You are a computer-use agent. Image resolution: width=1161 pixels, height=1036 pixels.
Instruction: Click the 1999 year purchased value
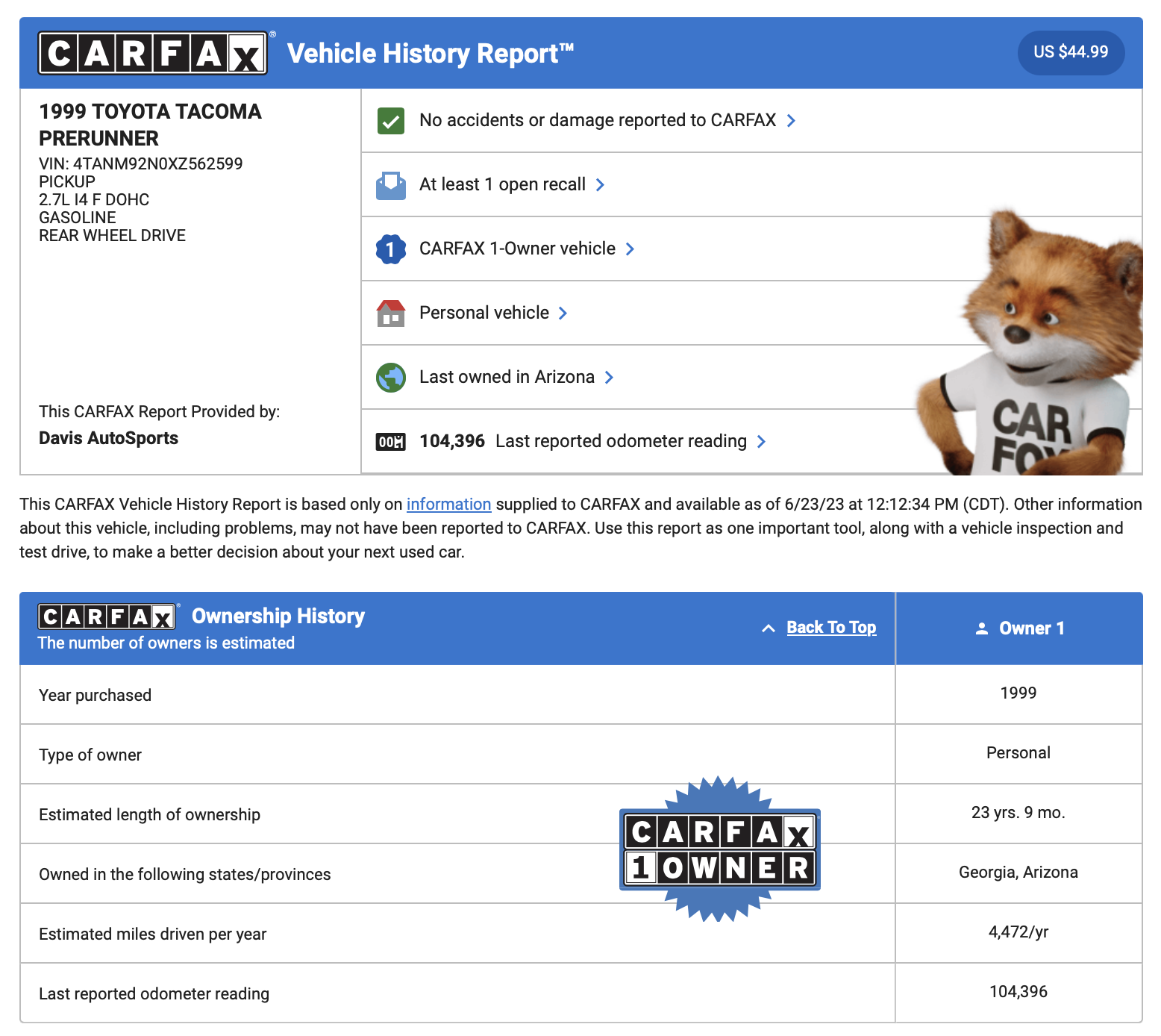(x=1018, y=693)
